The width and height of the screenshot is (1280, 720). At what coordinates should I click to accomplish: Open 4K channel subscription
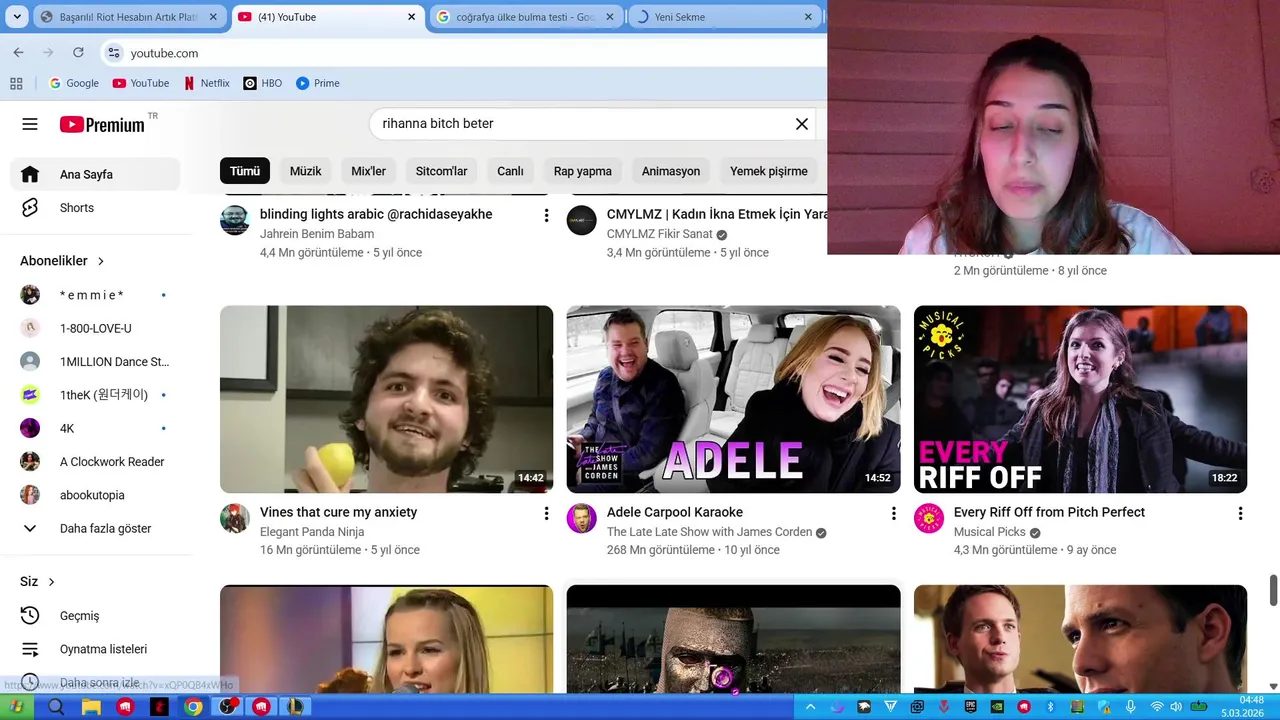tap(95, 428)
